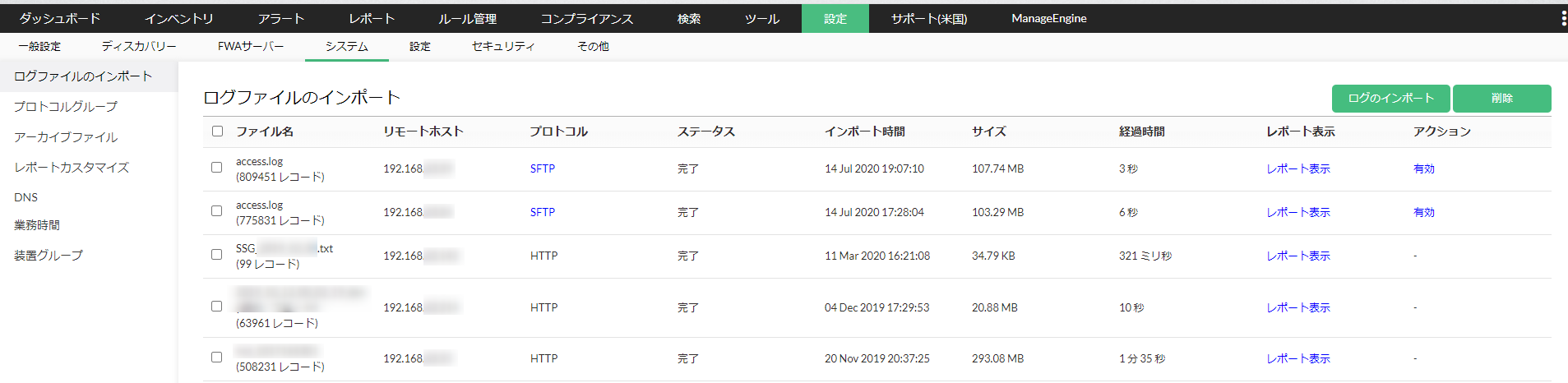Open the アラート section
The width and height of the screenshot is (1568, 383).
click(281, 18)
